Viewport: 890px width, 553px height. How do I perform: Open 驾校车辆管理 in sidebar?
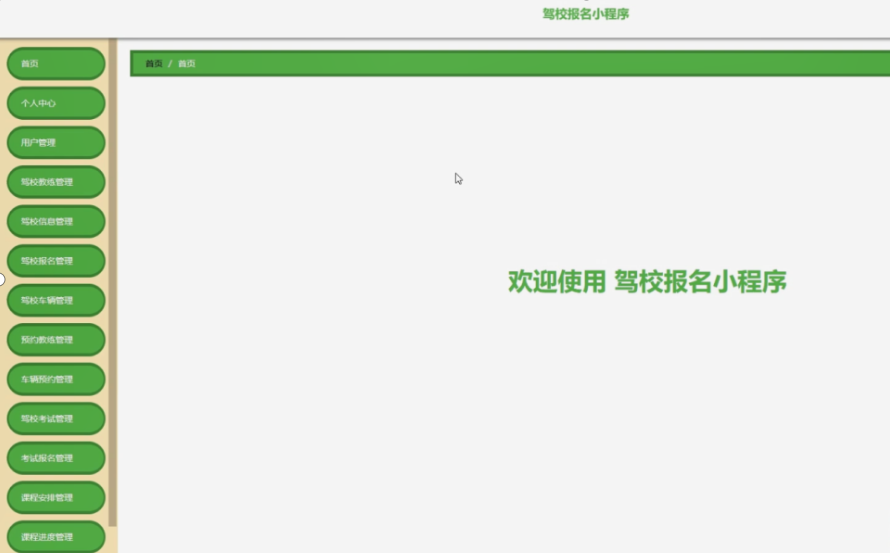pos(56,300)
